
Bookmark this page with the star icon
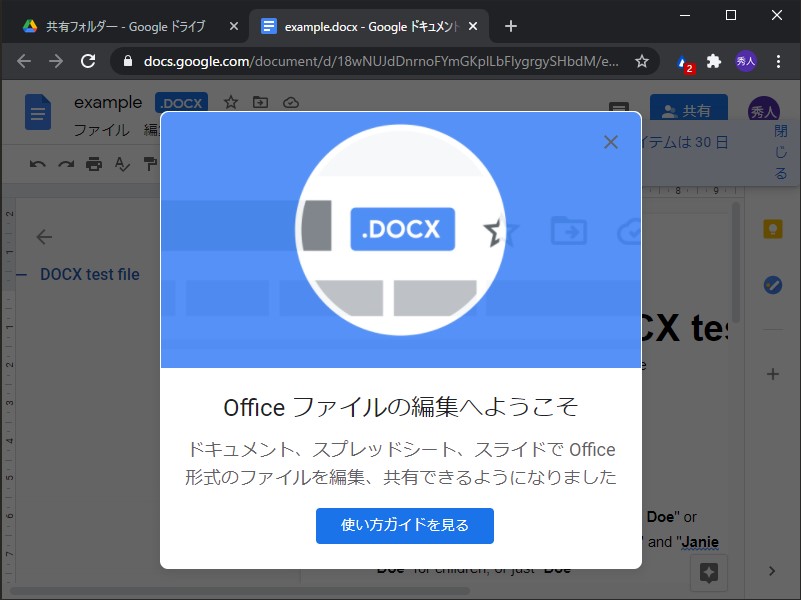pos(642,62)
